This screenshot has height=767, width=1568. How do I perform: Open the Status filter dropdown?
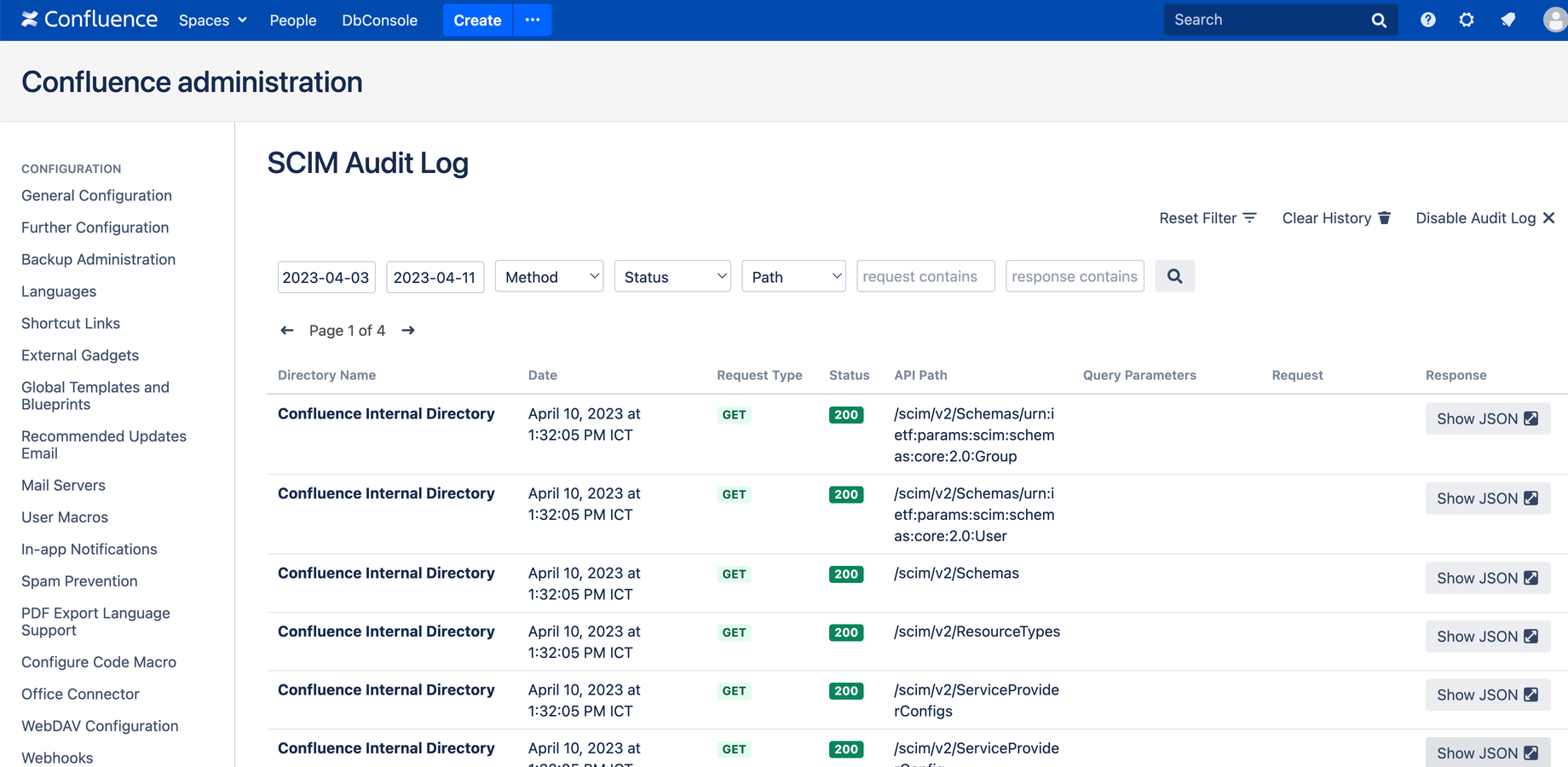pos(672,277)
